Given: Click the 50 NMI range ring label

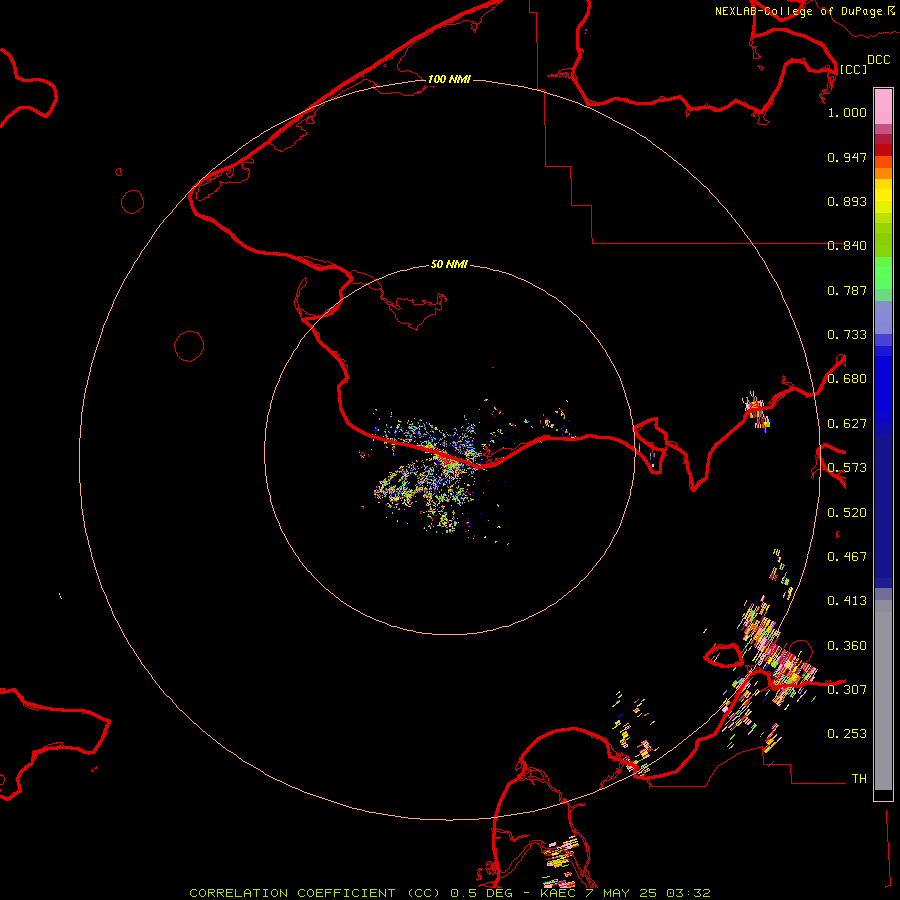Looking at the screenshot, I should (449, 264).
